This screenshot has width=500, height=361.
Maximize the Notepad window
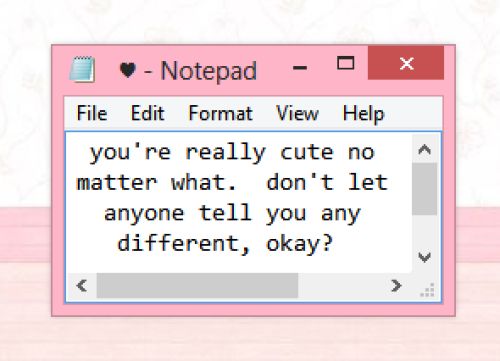345,63
